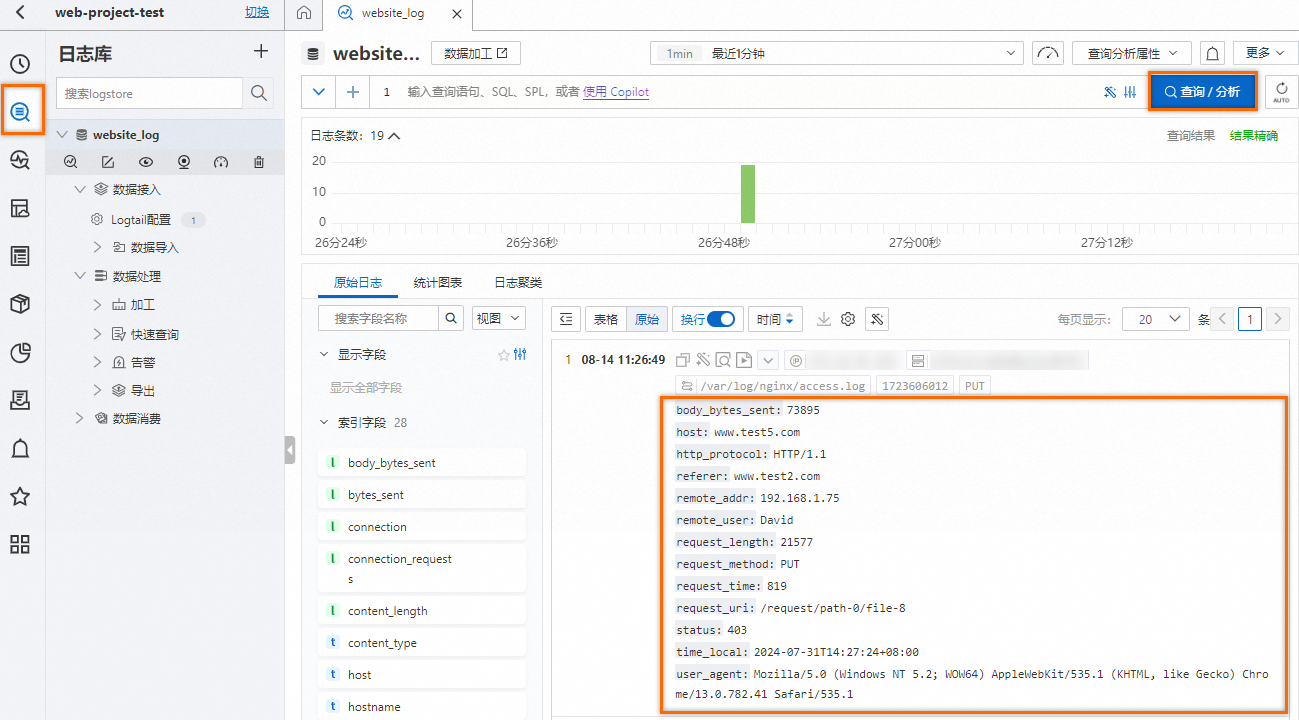
Task: Open the dashboard icon in left sidebar
Action: (x=20, y=208)
